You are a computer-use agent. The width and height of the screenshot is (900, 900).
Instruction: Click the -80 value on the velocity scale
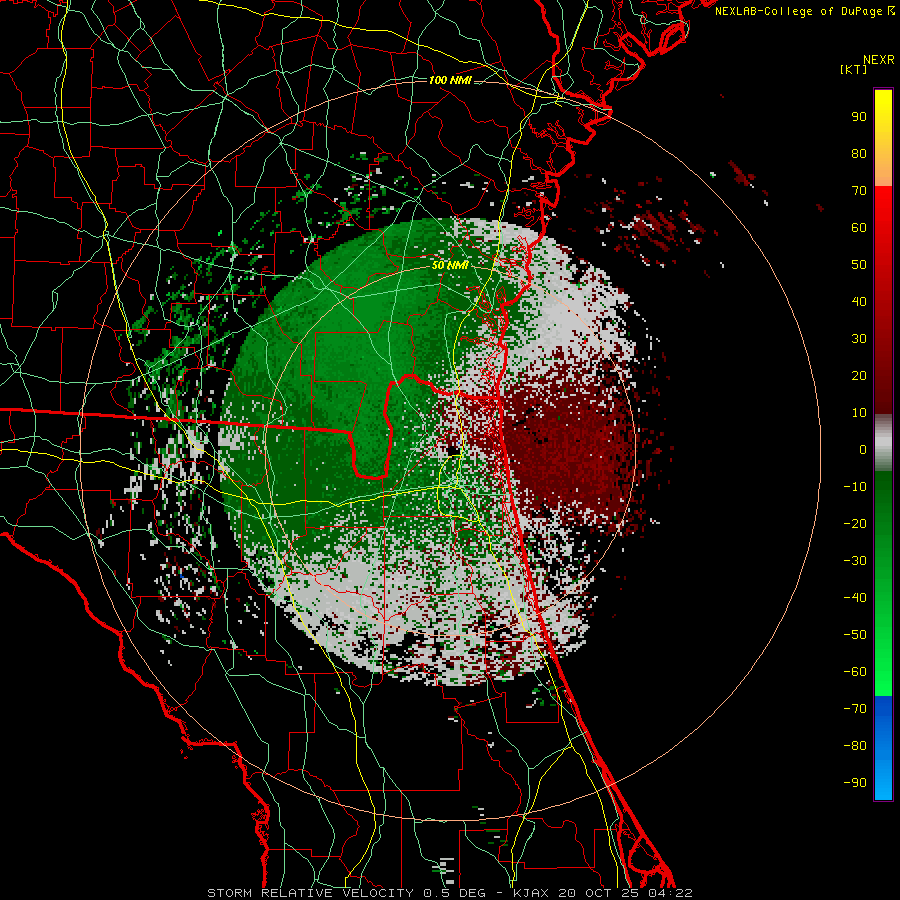pyautogui.click(x=855, y=746)
